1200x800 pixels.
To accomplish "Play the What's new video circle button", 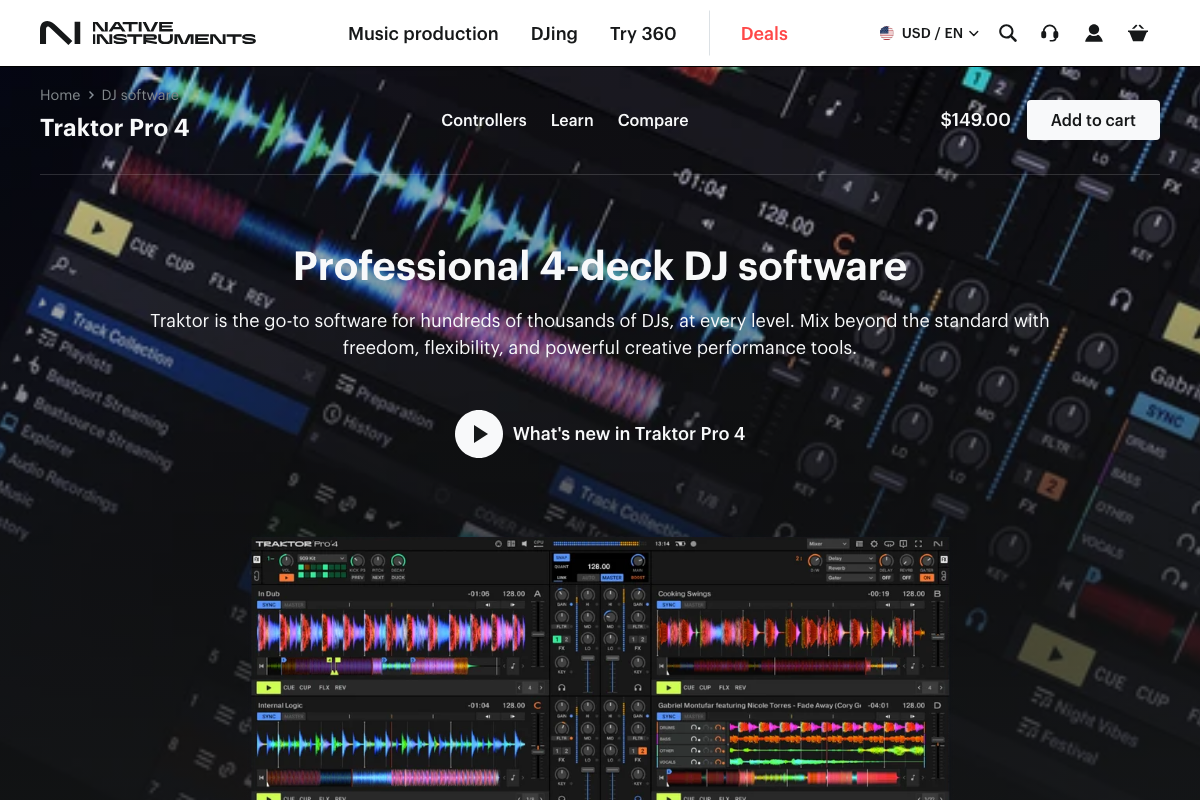I will pos(479,434).
